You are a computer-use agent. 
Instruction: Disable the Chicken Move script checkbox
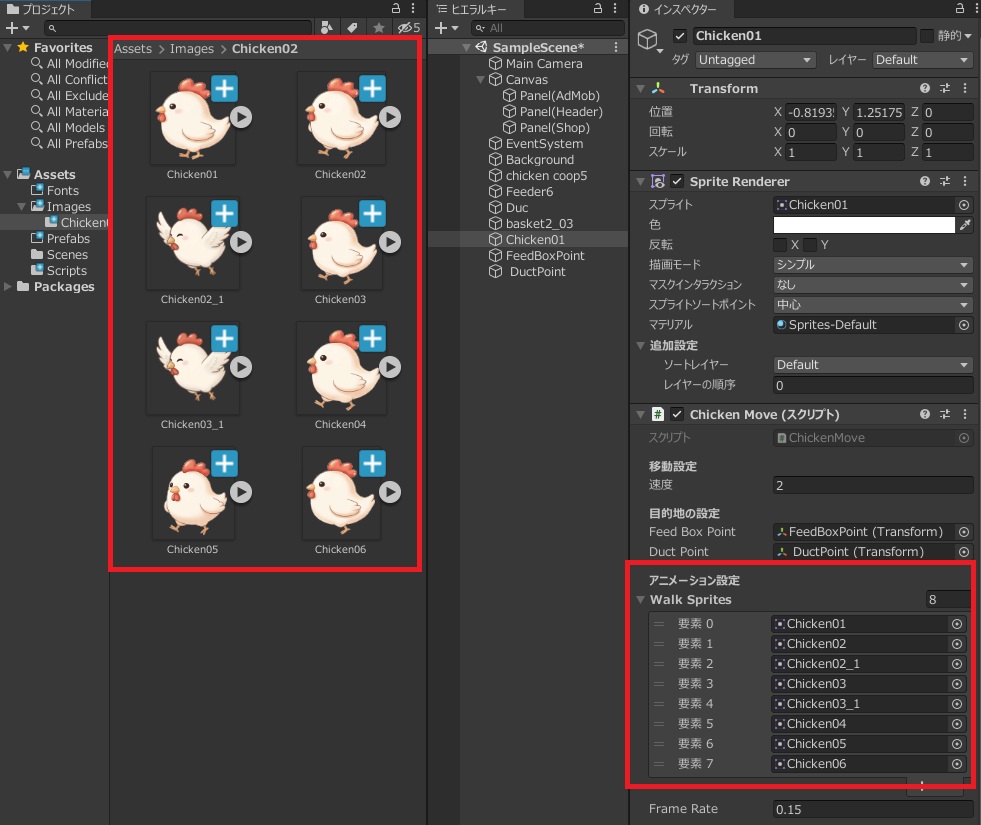point(677,414)
